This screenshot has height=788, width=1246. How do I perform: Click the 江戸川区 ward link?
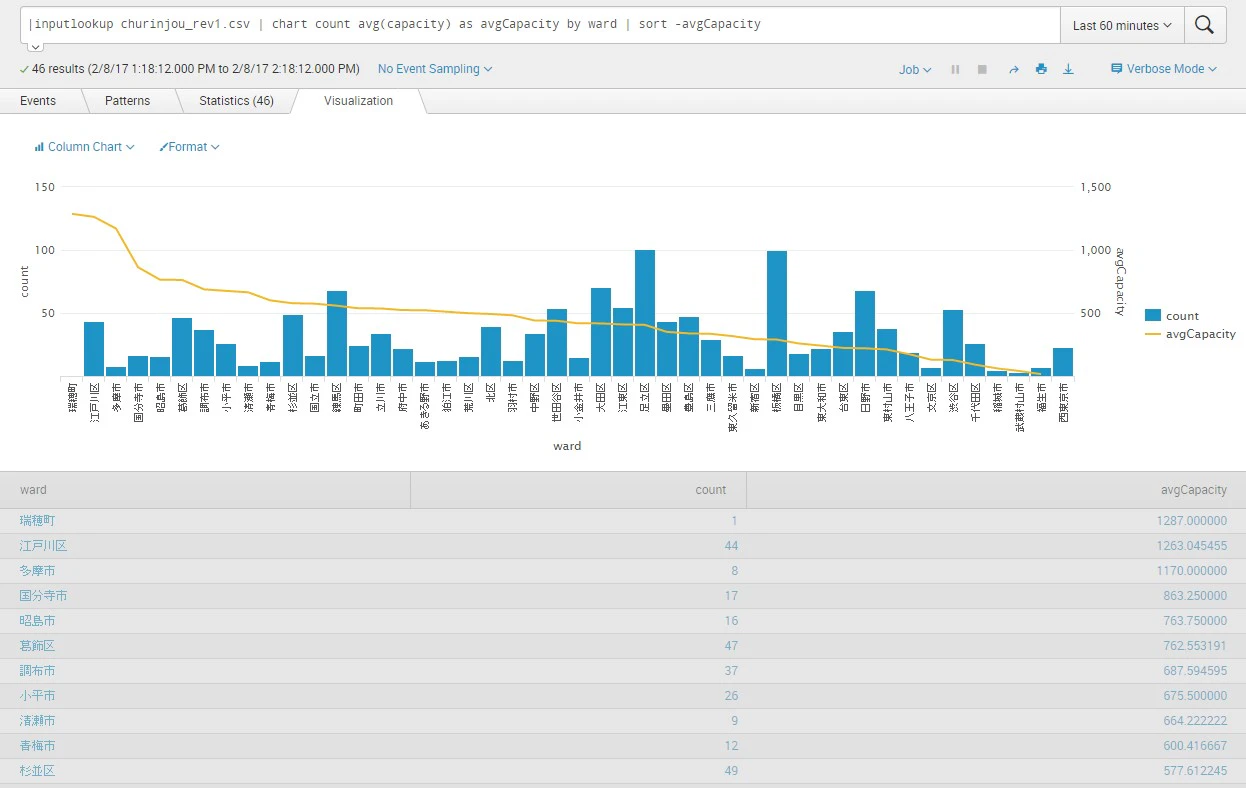44,546
